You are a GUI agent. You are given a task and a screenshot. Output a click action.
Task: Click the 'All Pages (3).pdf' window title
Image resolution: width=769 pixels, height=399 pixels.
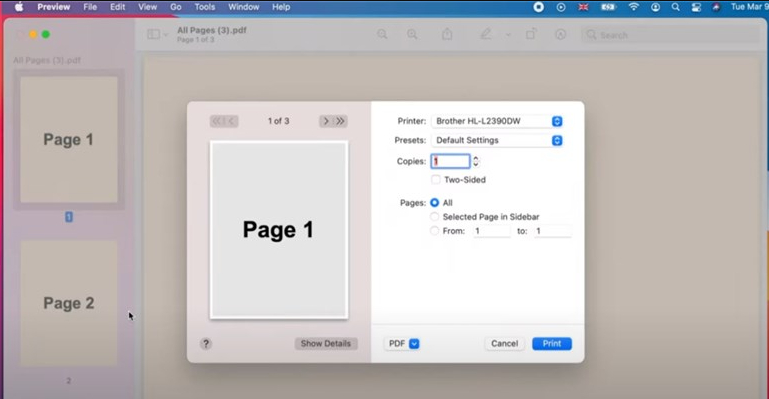coord(212,30)
